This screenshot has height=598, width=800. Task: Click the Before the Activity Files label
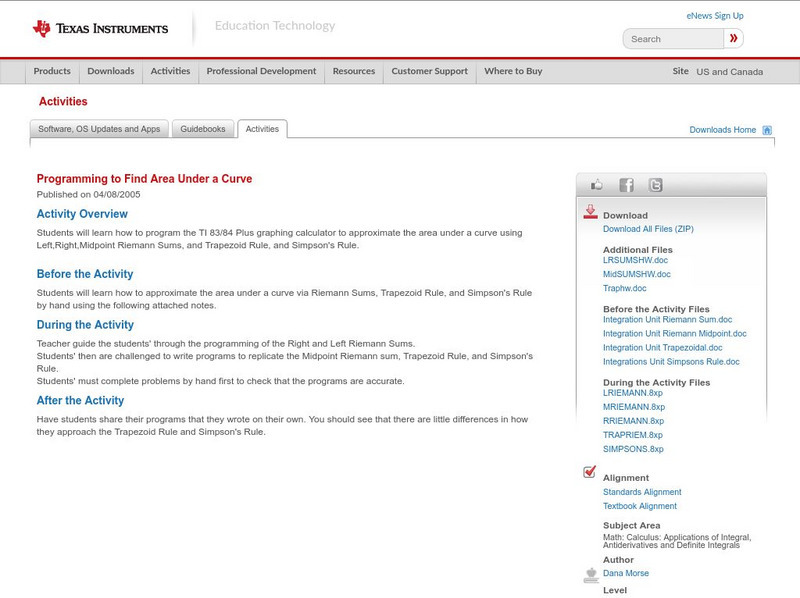pos(656,309)
